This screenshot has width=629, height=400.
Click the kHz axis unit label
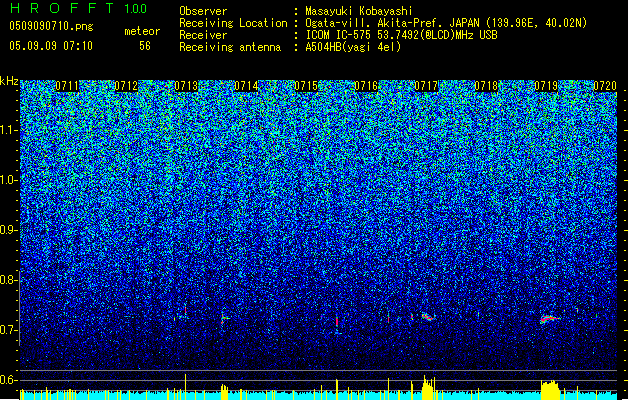pos(9,81)
